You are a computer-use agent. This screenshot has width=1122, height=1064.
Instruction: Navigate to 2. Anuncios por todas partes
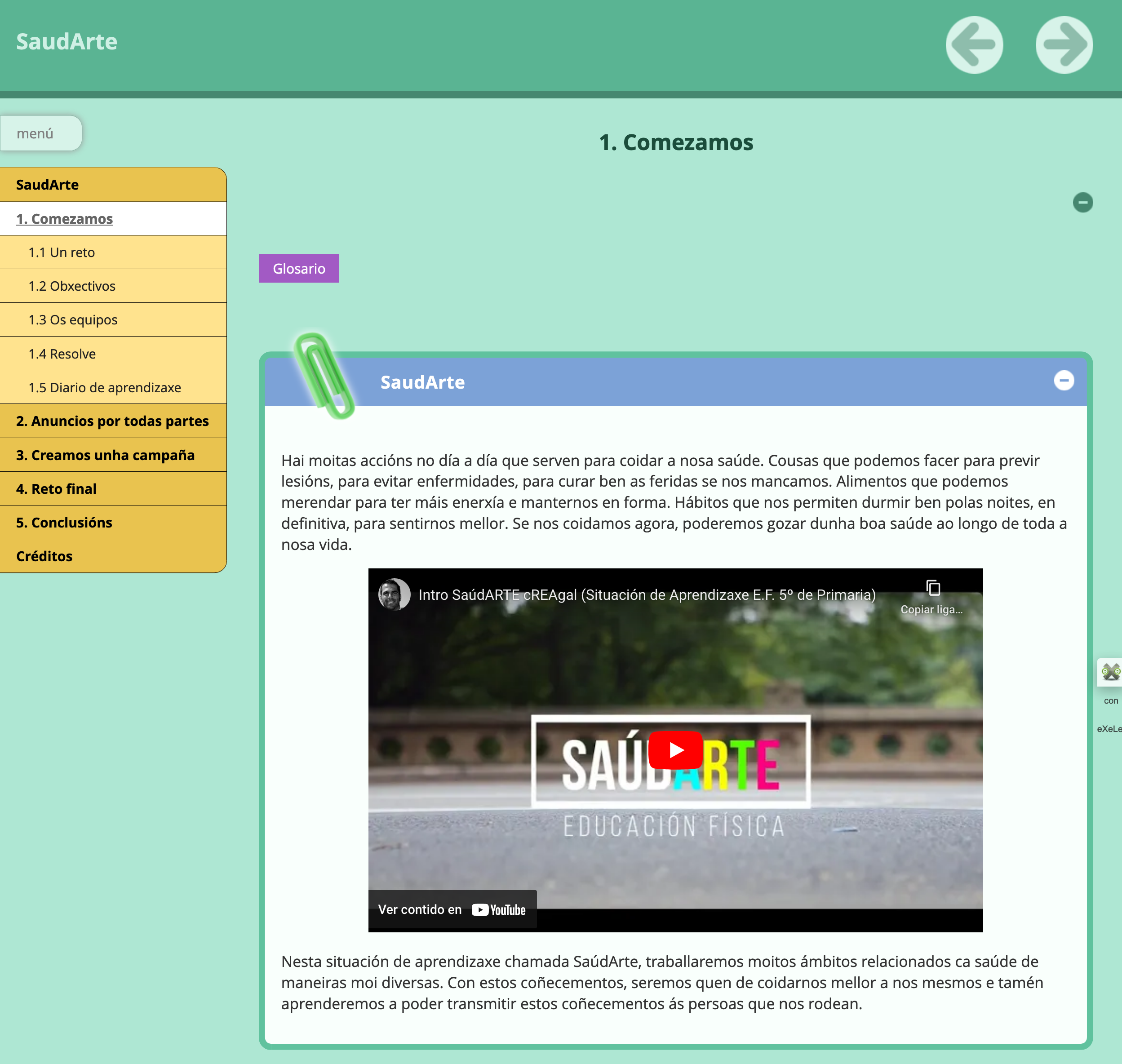tap(112, 421)
